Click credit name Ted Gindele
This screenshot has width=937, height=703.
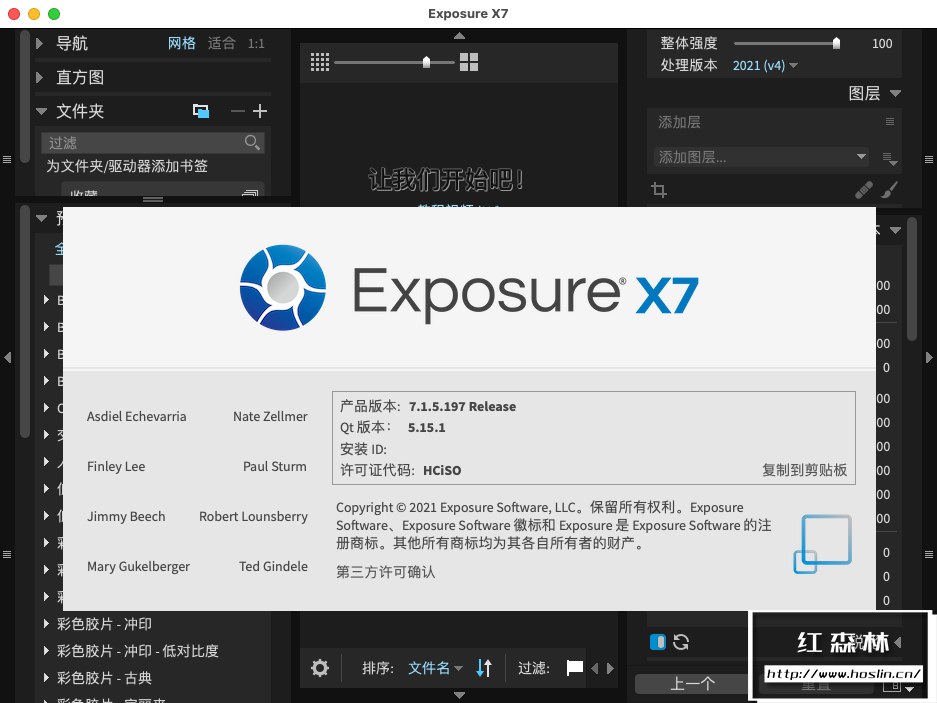pos(273,566)
